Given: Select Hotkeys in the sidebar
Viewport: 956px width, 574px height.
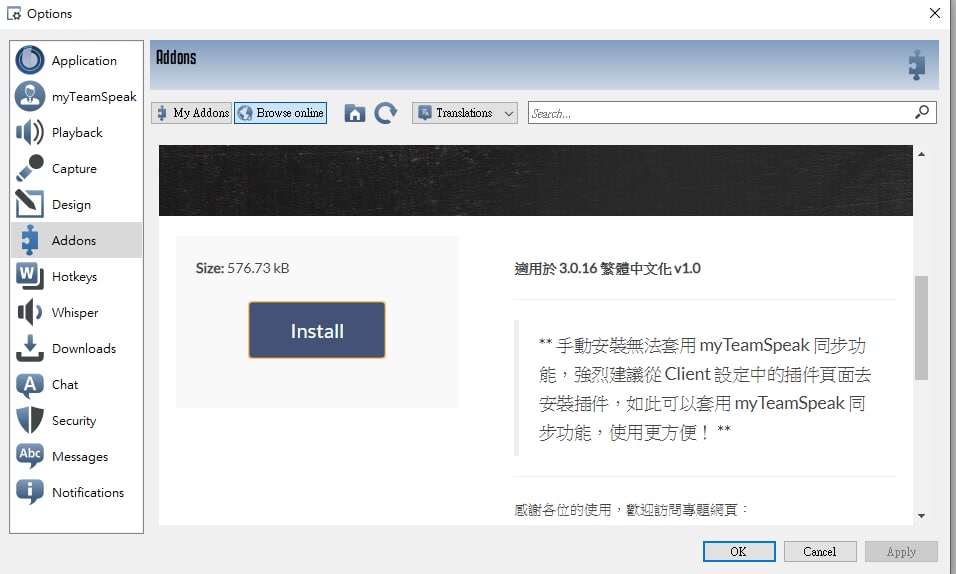Looking at the screenshot, I should click(74, 277).
